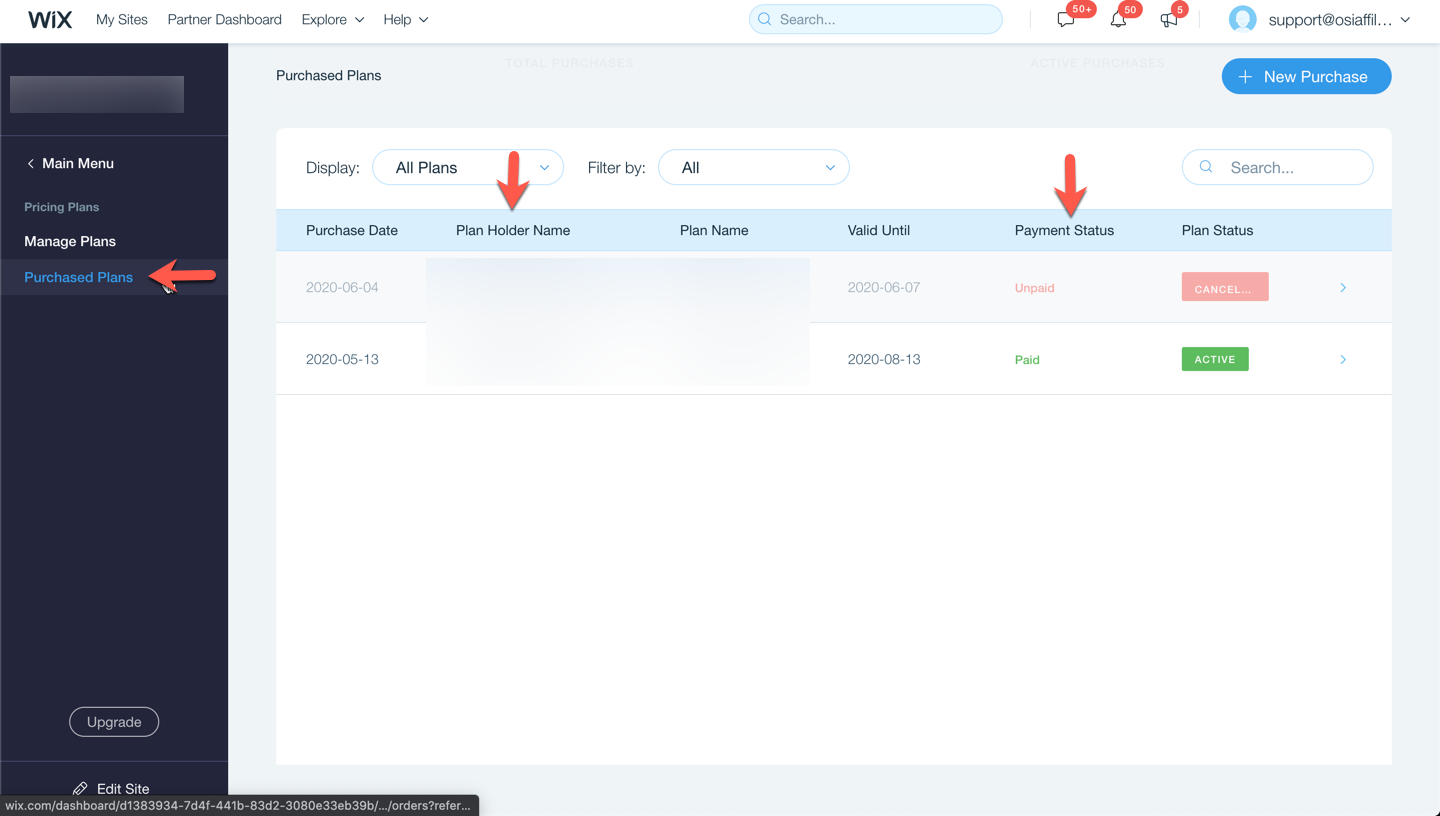The image size is (1440, 816).
Task: Open the Filter by All dropdown
Action: 754,167
